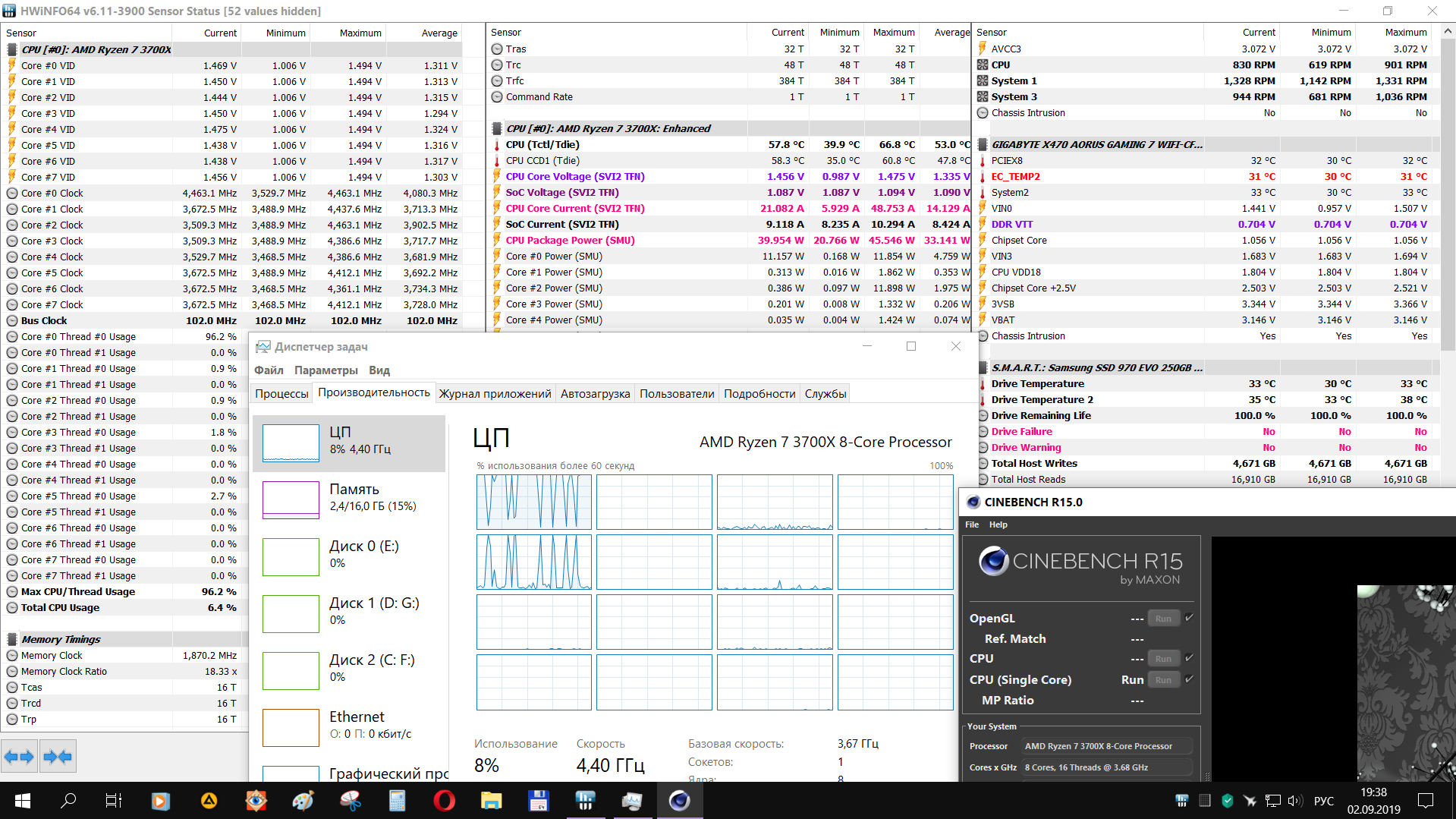Select the 'DDR VTT' sensor row
Image resolution: width=1456 pixels, height=819 pixels.
tap(1206, 224)
